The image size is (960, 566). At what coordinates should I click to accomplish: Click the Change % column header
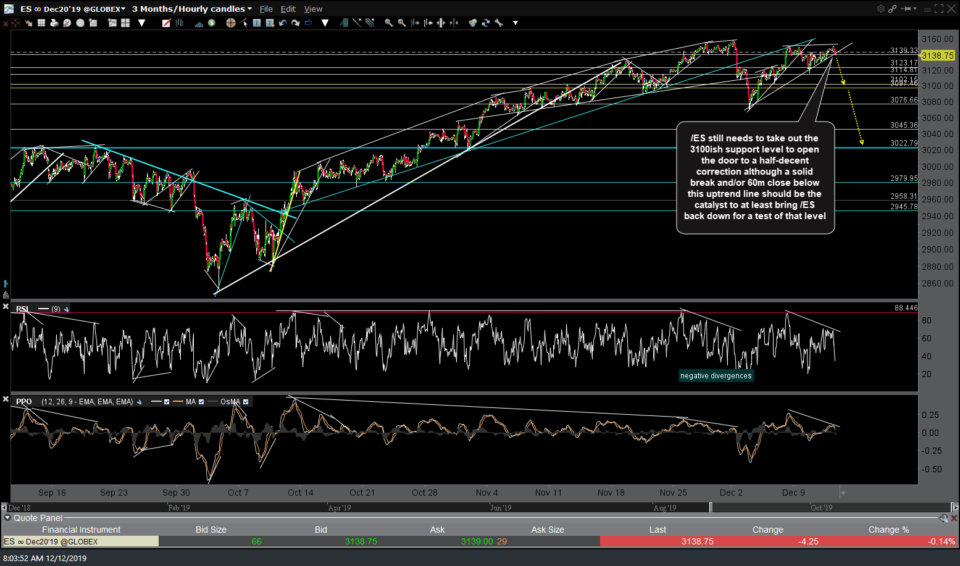click(x=888, y=530)
